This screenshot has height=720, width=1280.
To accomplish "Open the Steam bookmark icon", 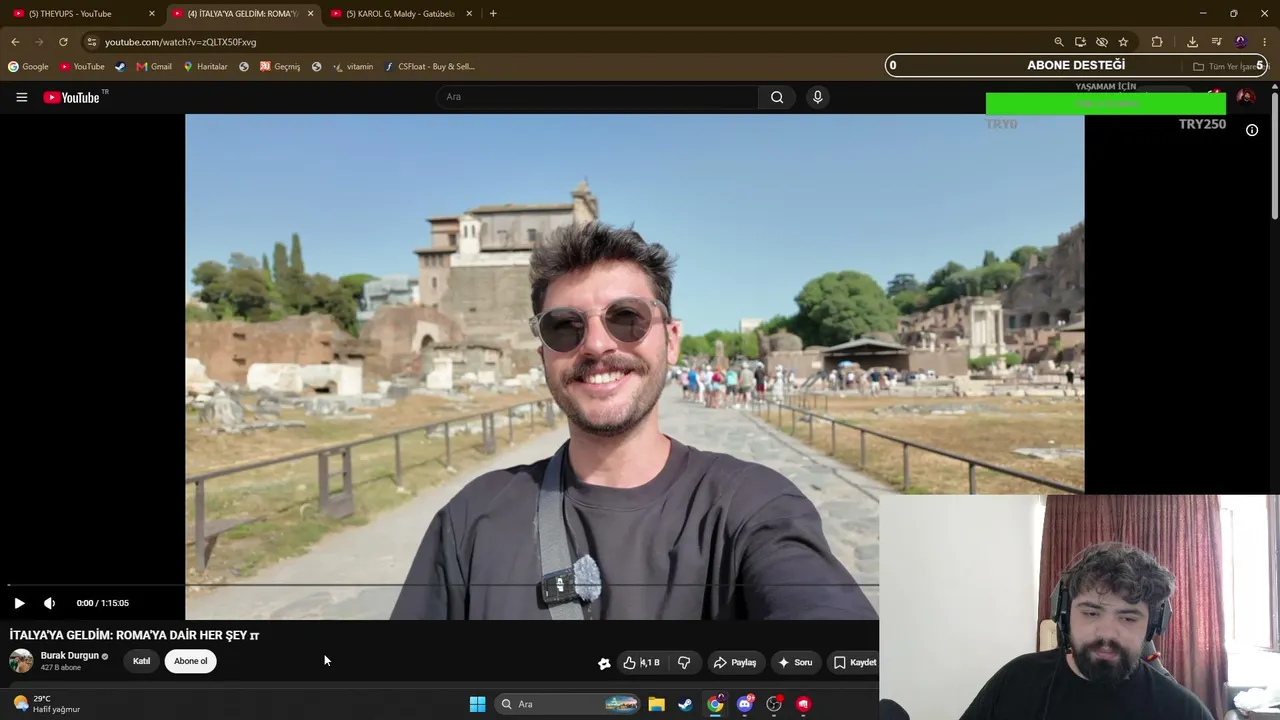I will [x=120, y=67].
